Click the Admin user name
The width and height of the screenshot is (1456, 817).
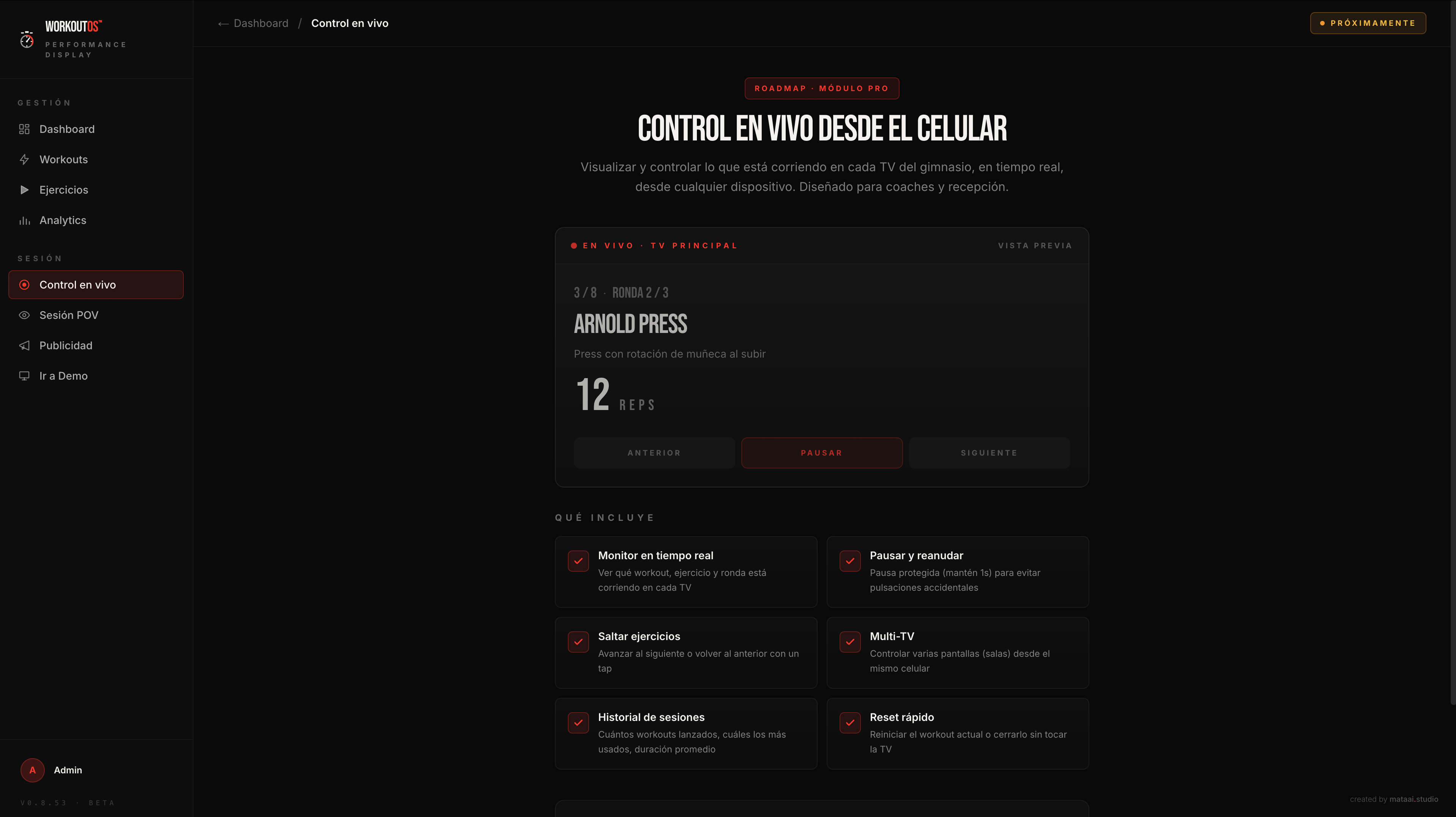(x=68, y=770)
